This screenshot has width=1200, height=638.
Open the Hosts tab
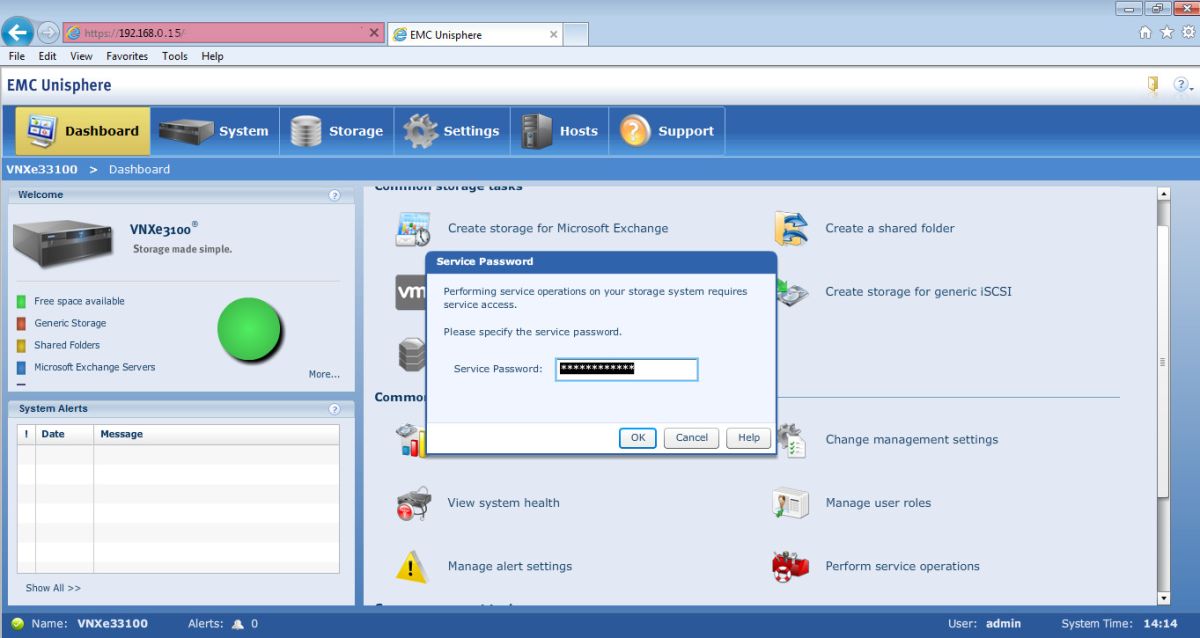click(560, 131)
